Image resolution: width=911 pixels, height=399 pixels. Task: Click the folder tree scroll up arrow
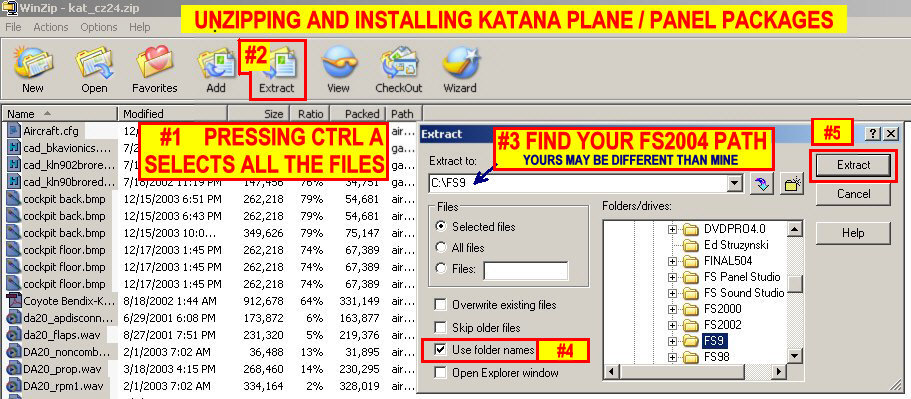(x=795, y=228)
